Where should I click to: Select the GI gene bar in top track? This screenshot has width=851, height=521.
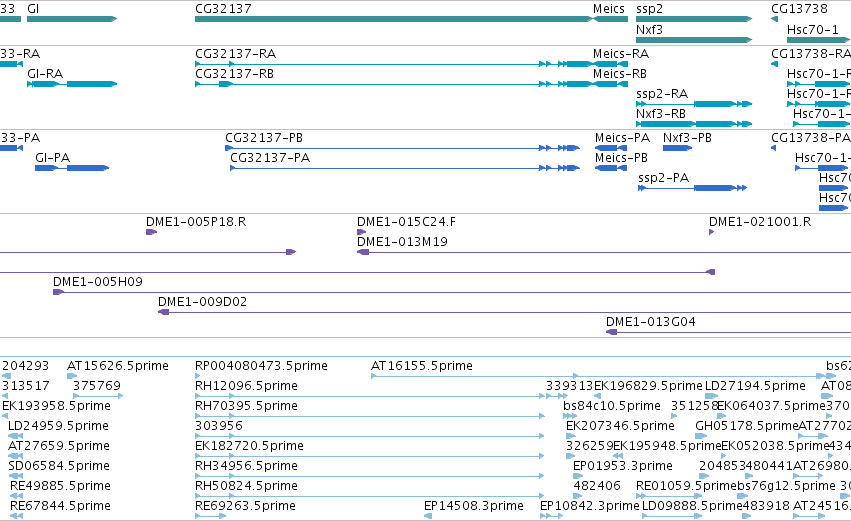pos(72,19)
